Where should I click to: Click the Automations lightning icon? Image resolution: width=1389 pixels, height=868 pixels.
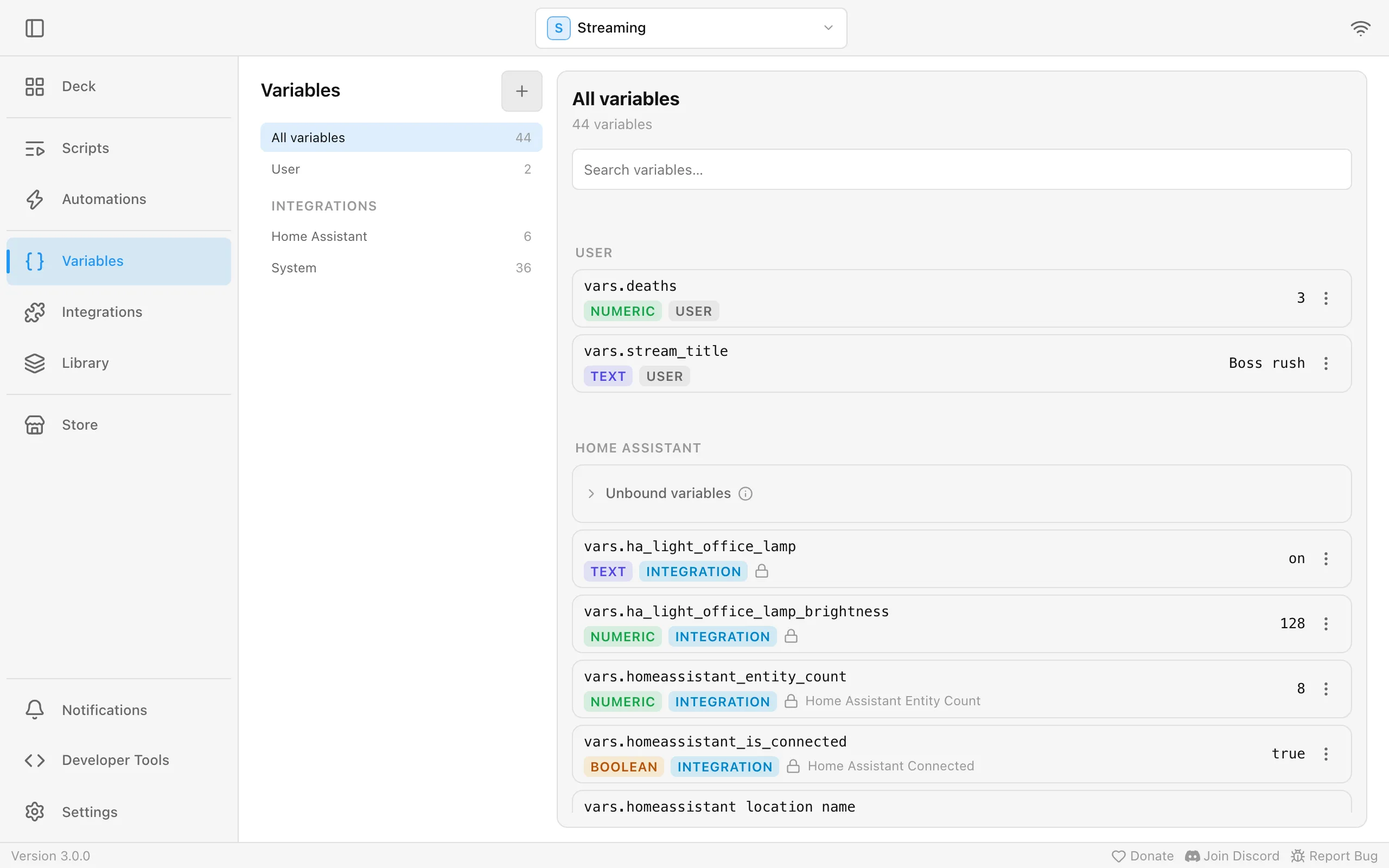(x=34, y=199)
